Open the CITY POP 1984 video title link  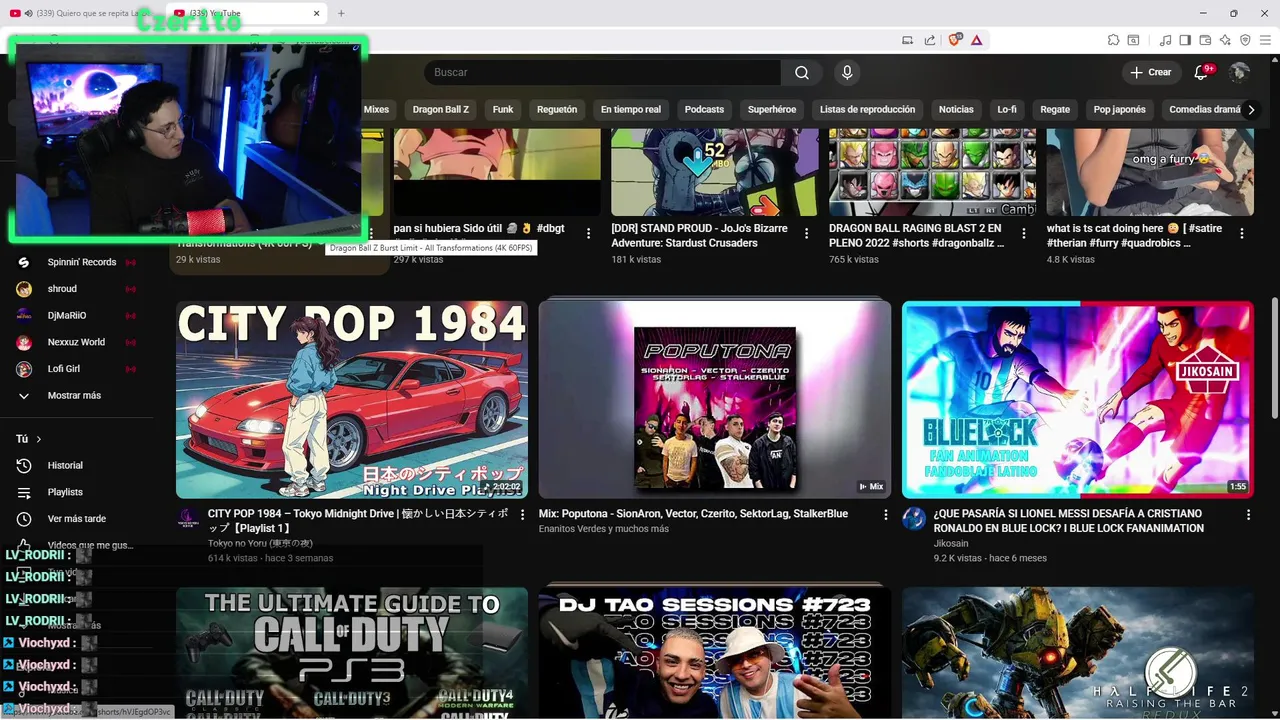[357, 520]
